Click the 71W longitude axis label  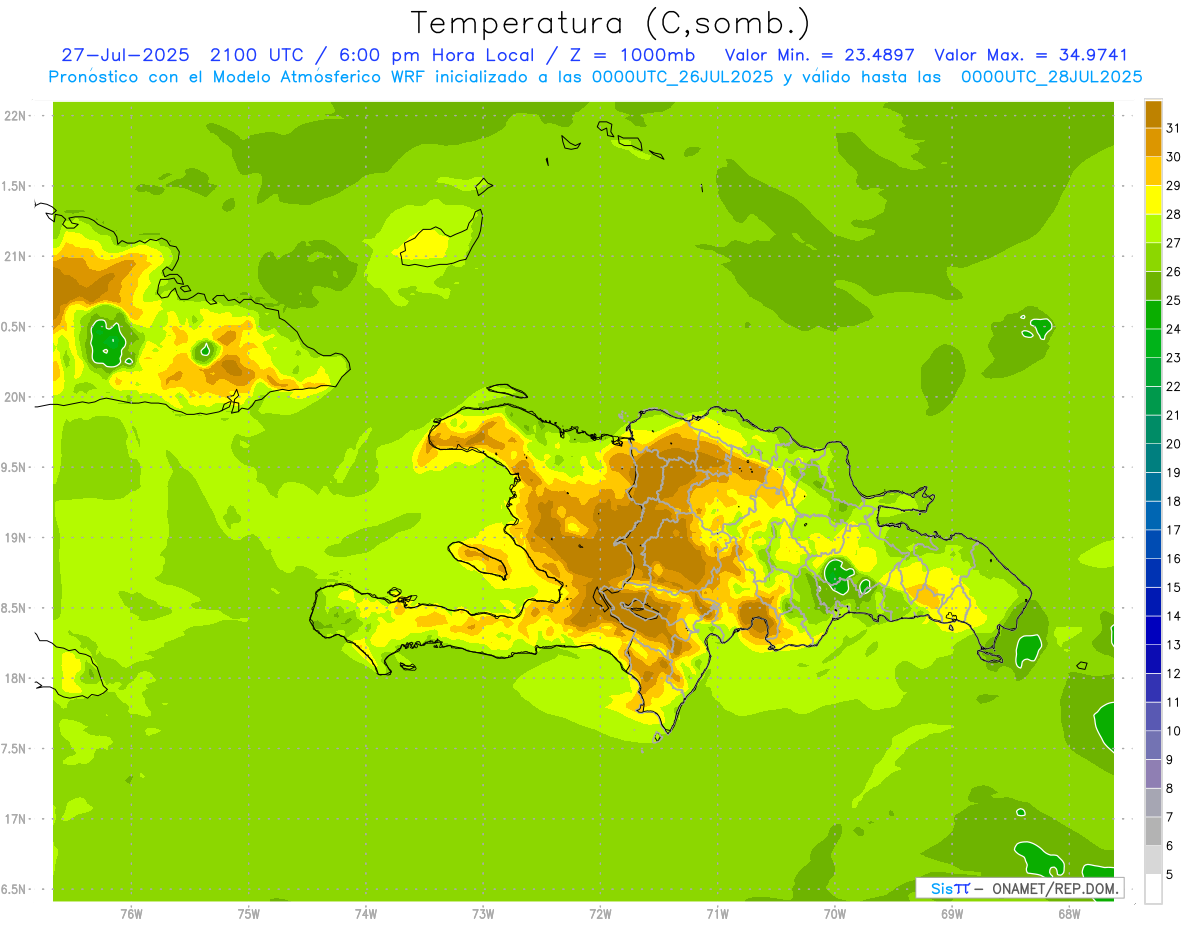(x=717, y=913)
